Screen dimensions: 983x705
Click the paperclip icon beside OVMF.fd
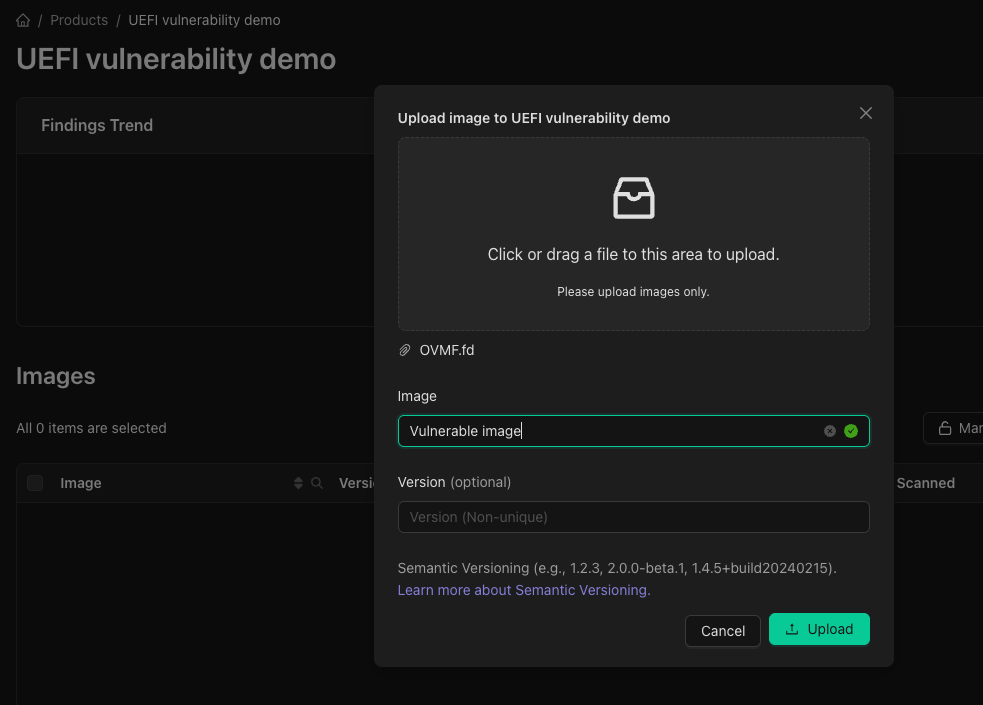404,350
